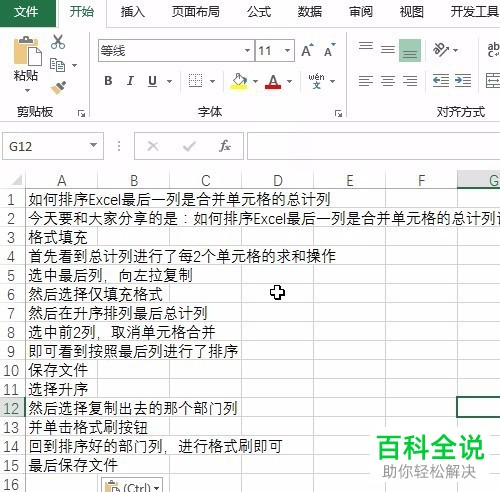
Task: Switch to the 开始 Home tab
Action: [82, 12]
